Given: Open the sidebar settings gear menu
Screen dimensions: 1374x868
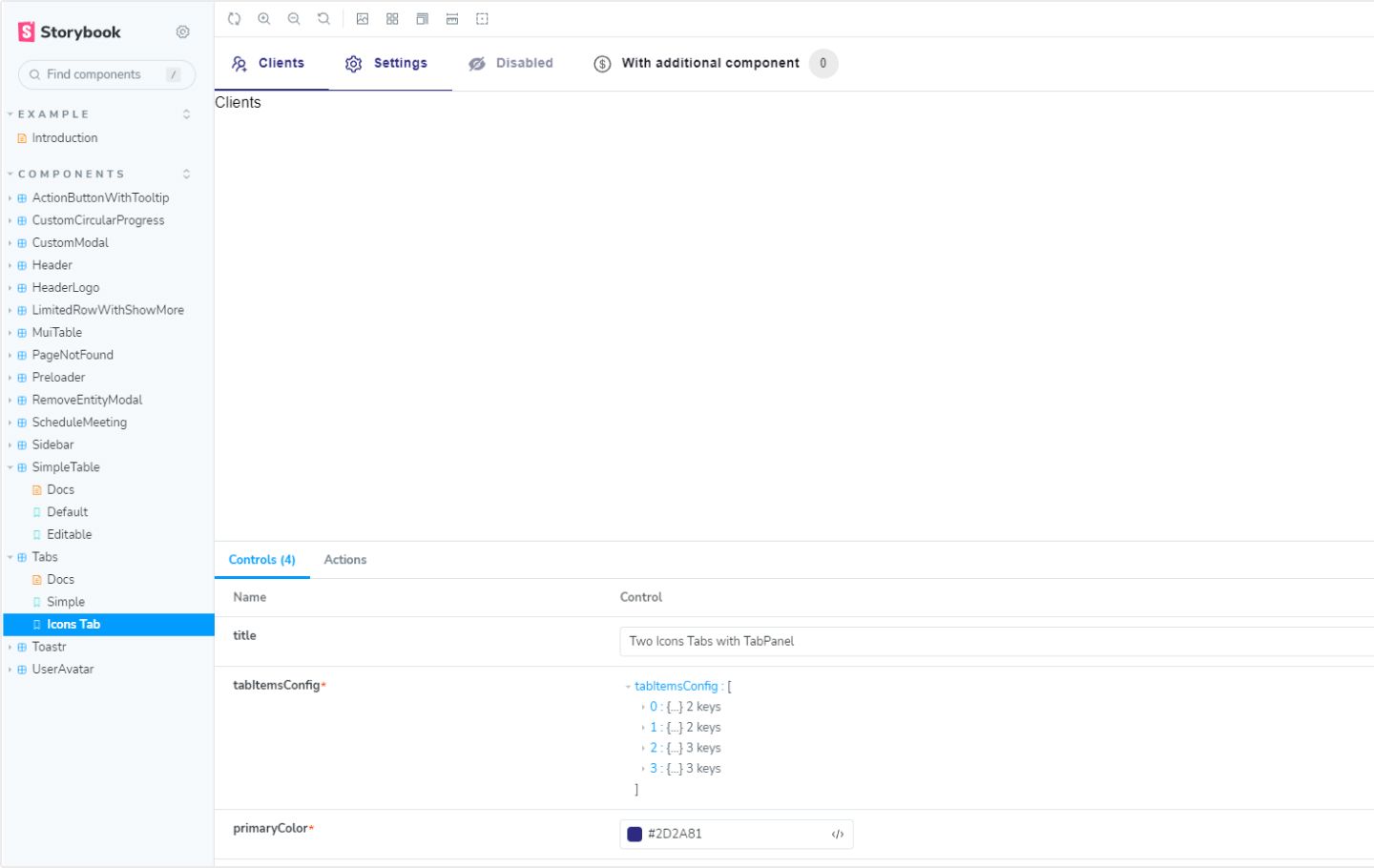Looking at the screenshot, I should point(183,32).
